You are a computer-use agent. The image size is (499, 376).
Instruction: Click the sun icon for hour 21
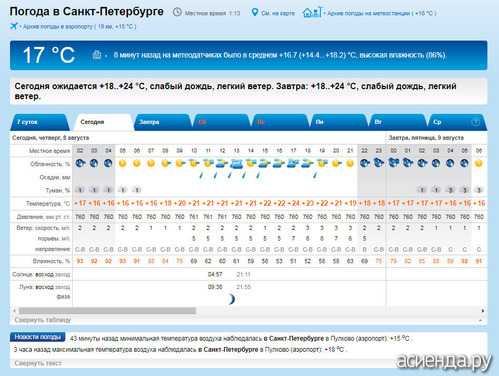click(350, 163)
